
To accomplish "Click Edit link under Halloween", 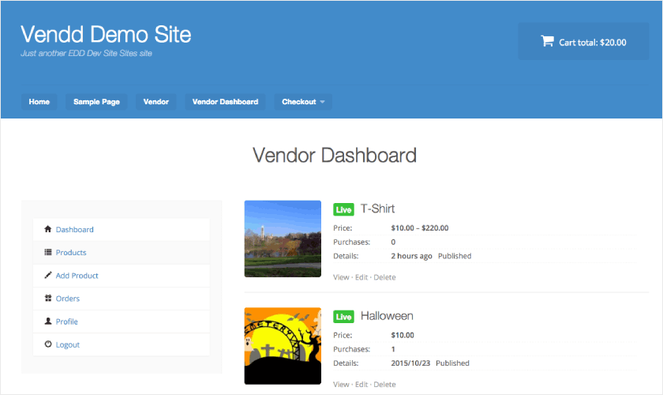I will [362, 384].
